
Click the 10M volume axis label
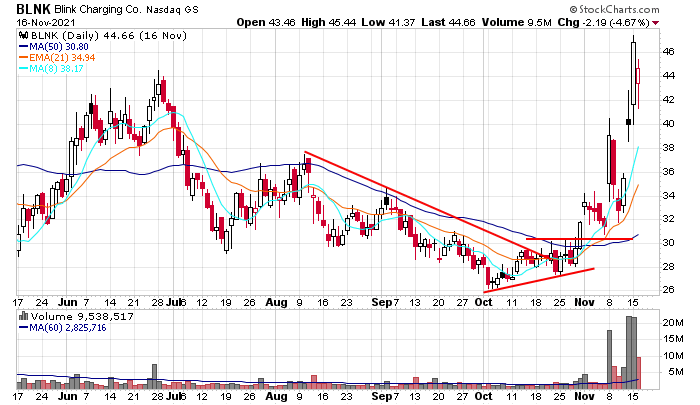(x=673, y=356)
